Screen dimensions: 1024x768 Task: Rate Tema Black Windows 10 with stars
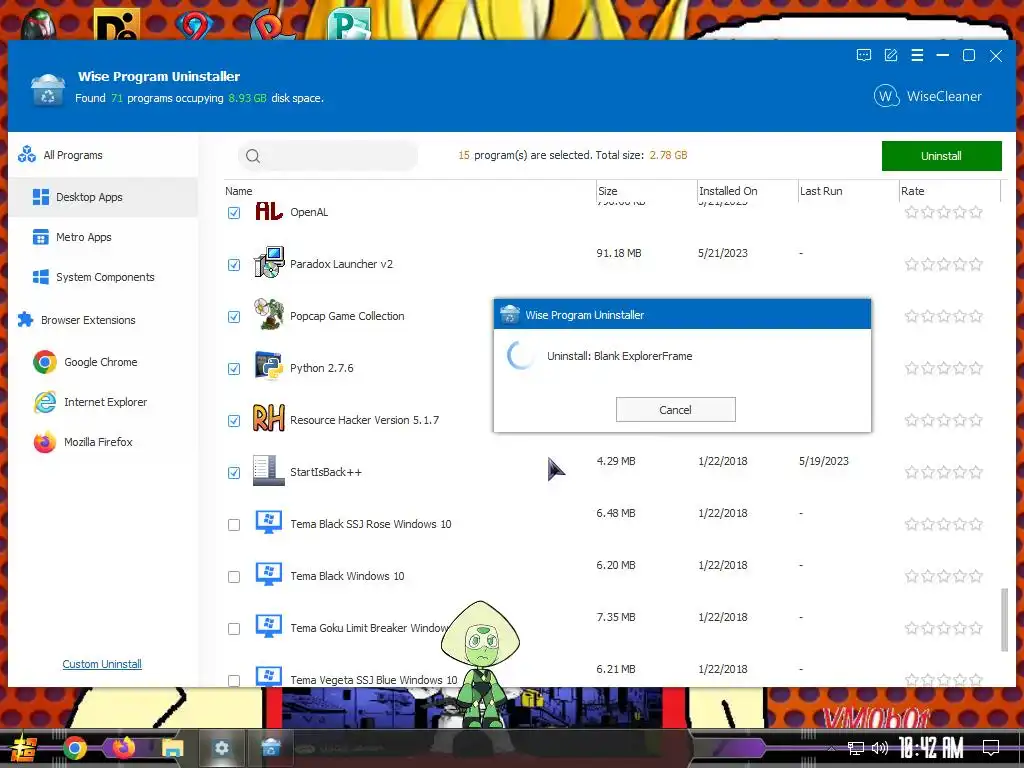(x=944, y=576)
